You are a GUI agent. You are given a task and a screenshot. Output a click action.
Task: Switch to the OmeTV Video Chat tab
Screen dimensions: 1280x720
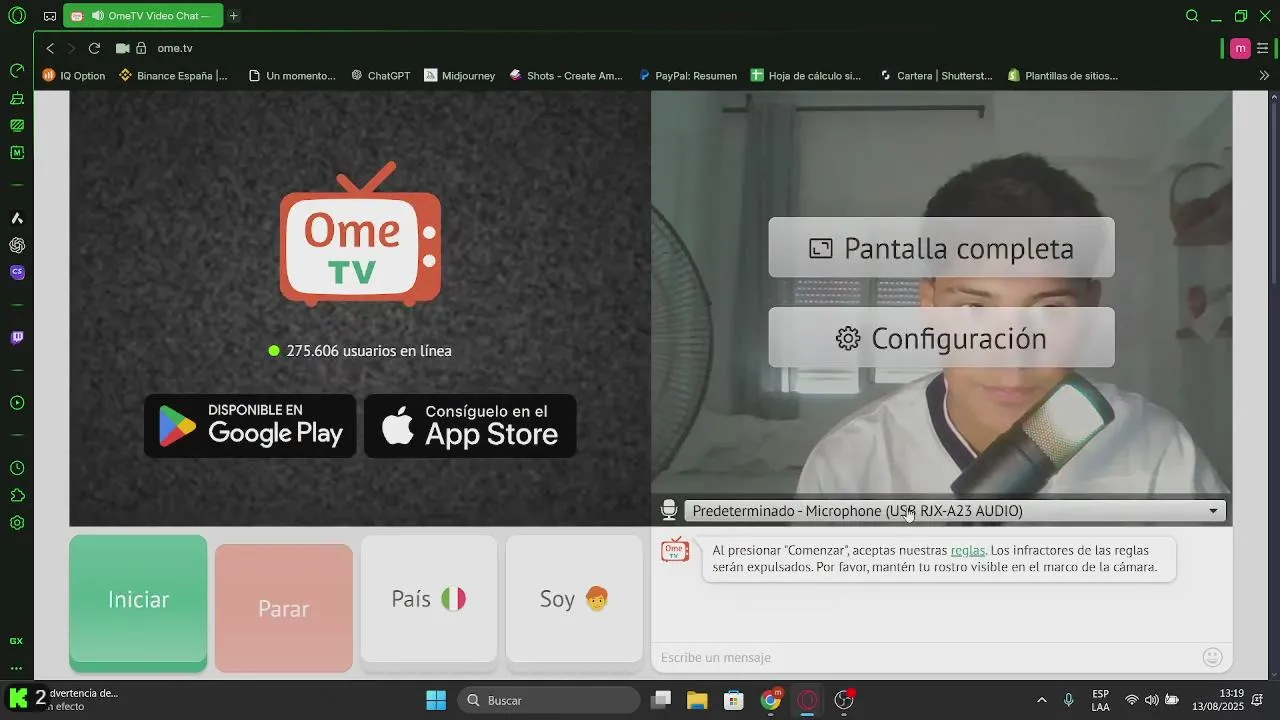coord(143,16)
